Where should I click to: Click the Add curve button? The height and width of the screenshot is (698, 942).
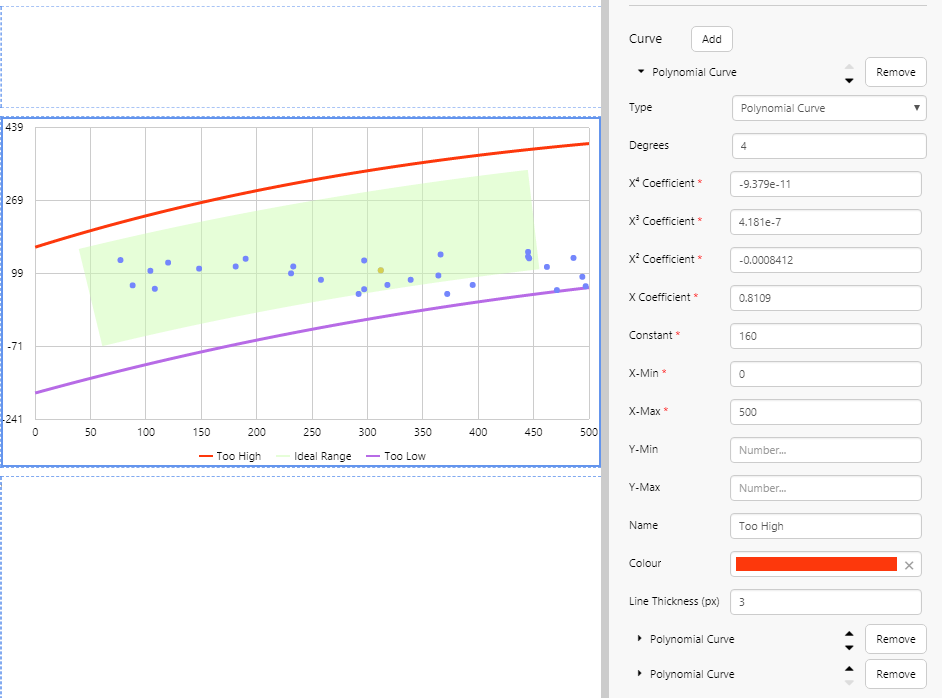click(x=711, y=39)
